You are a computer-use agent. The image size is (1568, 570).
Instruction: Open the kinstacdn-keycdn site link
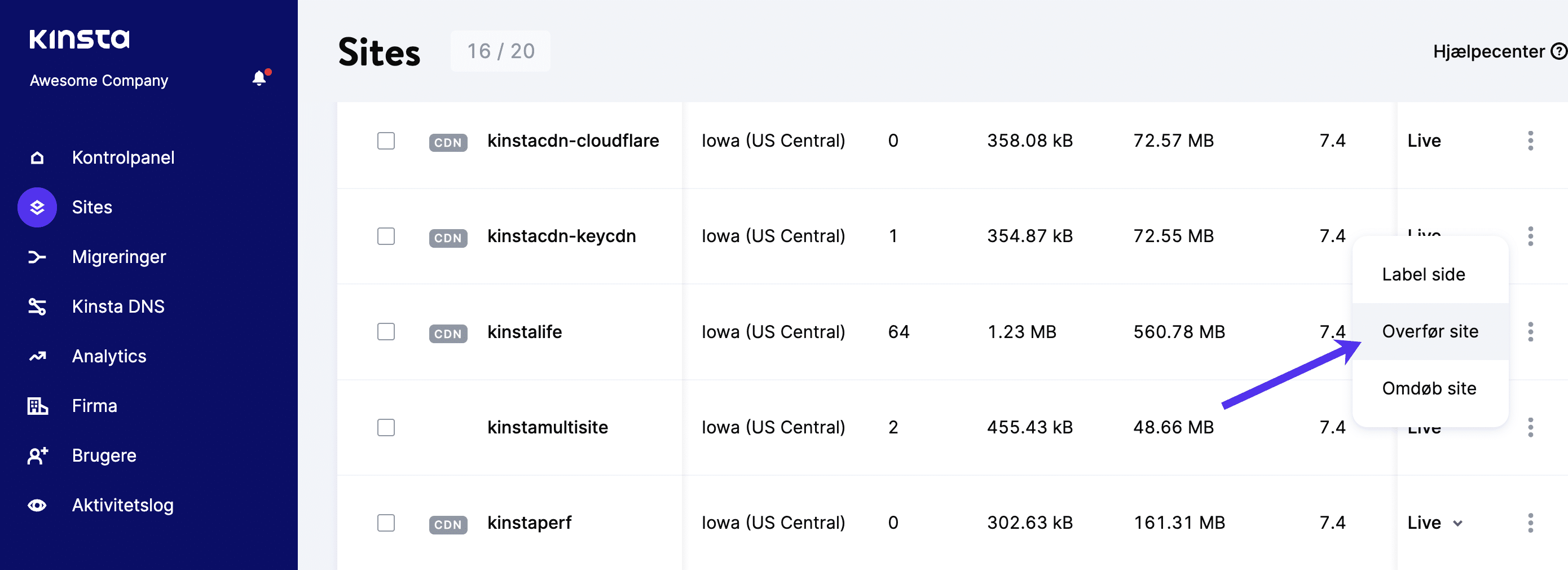coord(561,236)
